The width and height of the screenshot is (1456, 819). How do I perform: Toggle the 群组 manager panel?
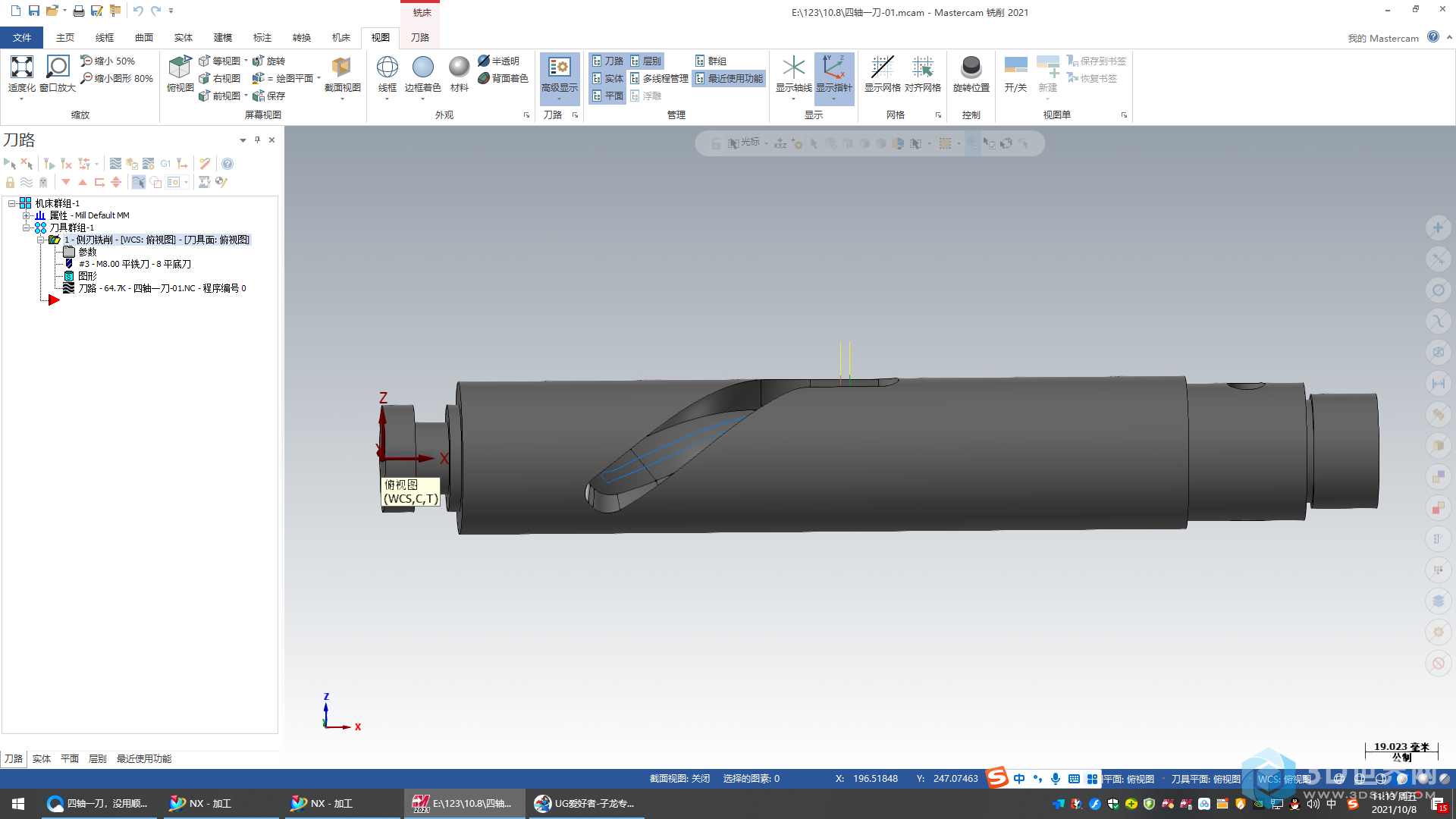click(x=711, y=61)
